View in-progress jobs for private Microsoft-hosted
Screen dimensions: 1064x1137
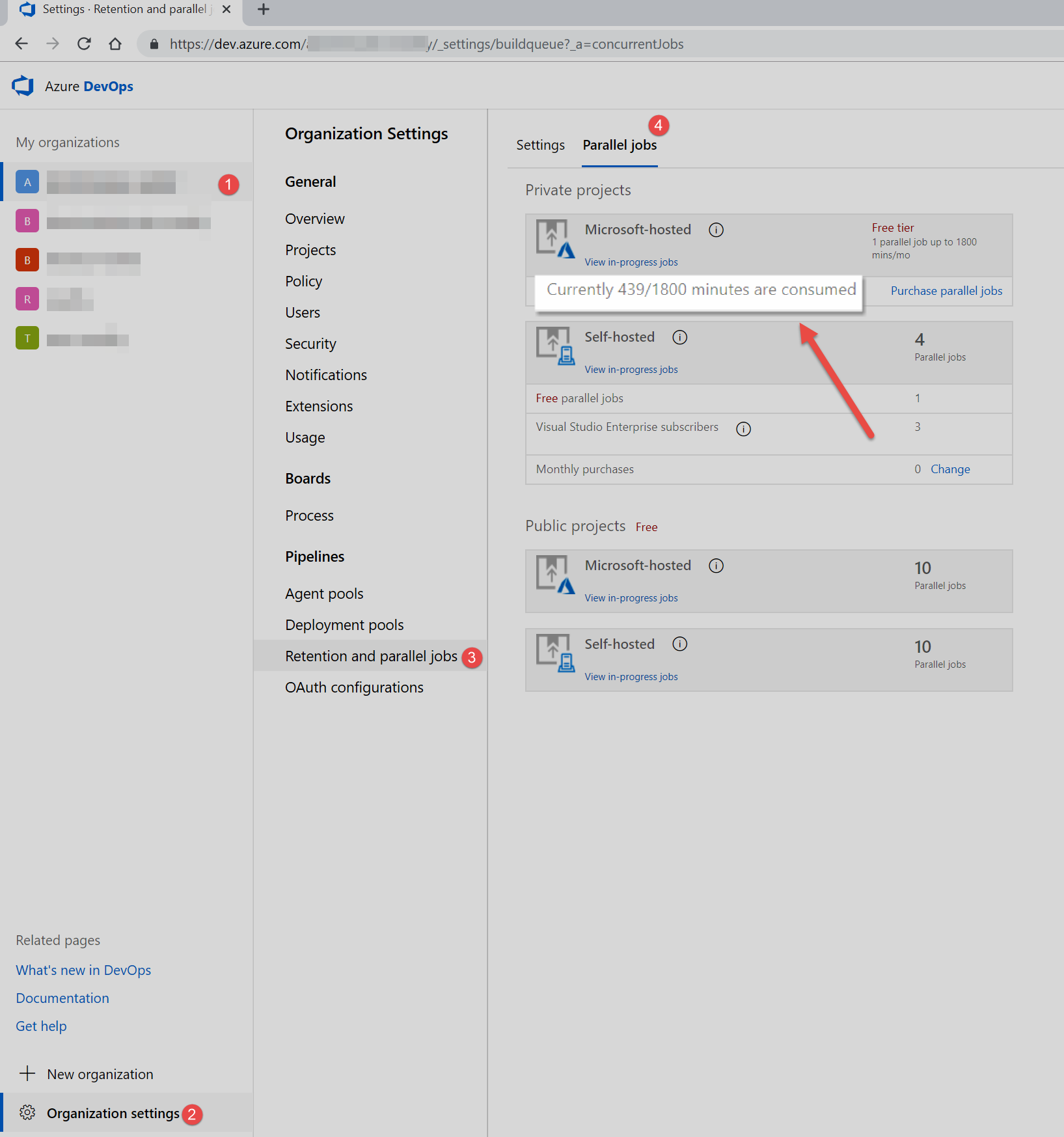coord(631,262)
